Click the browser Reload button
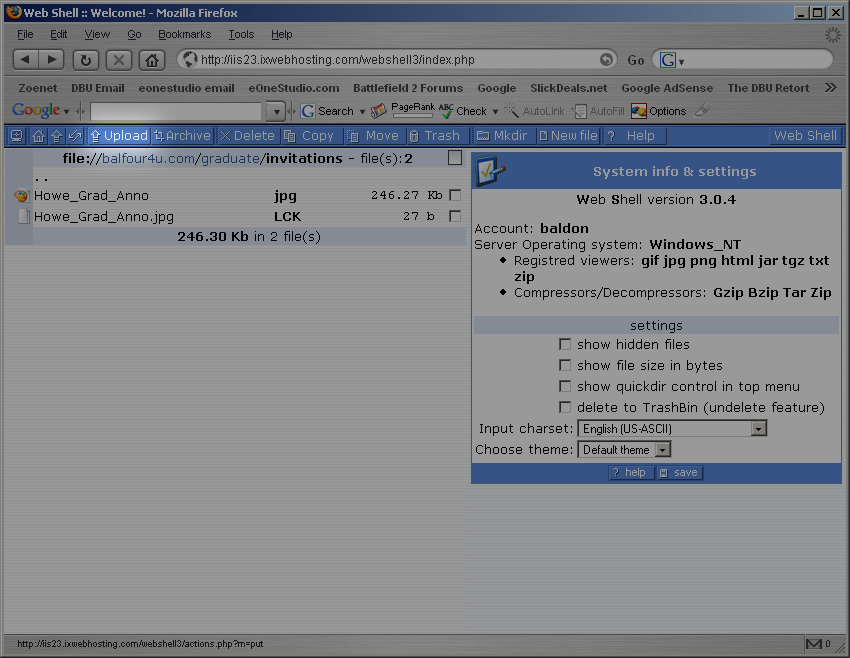 pos(85,60)
